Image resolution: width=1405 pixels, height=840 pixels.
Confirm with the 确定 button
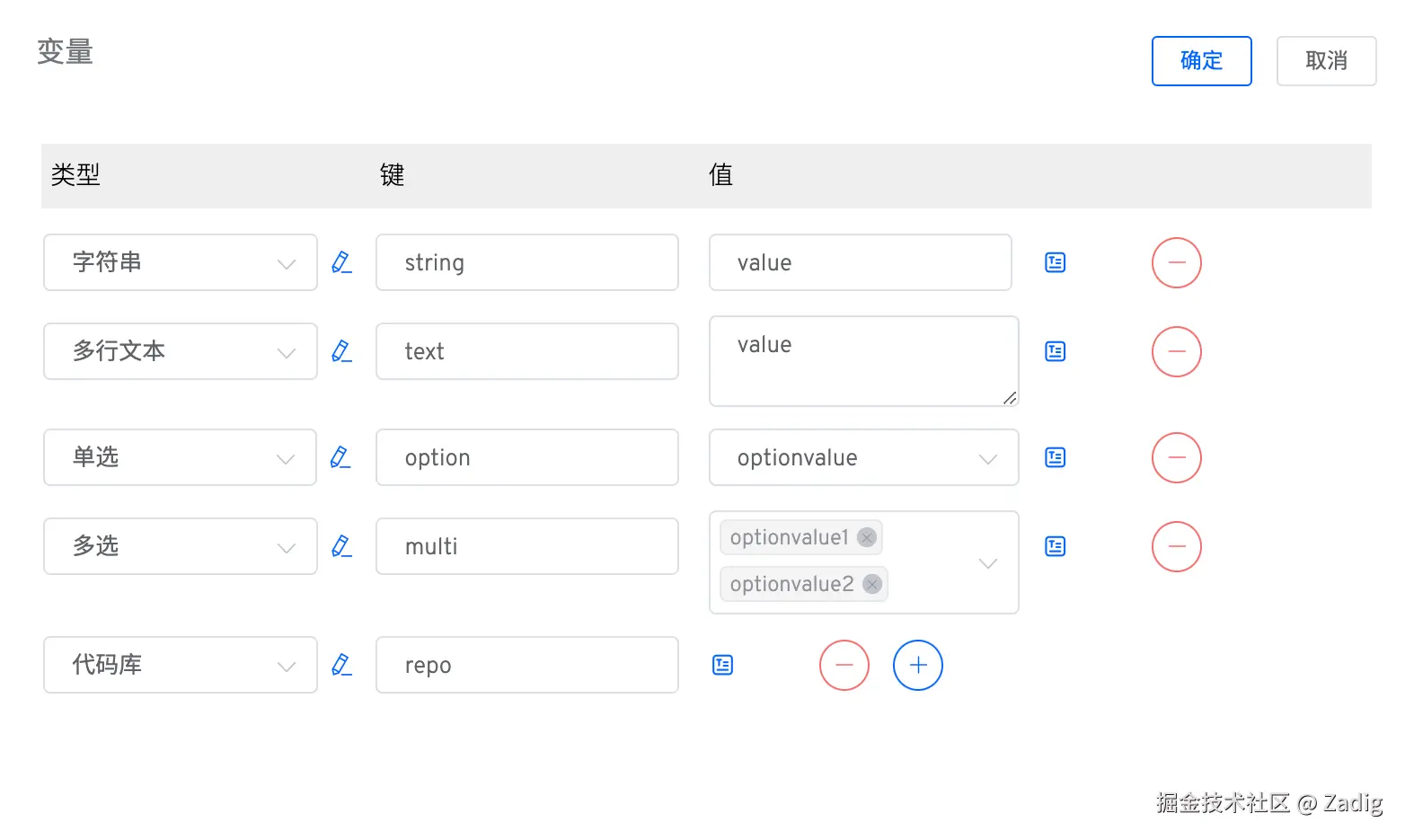[x=1202, y=61]
